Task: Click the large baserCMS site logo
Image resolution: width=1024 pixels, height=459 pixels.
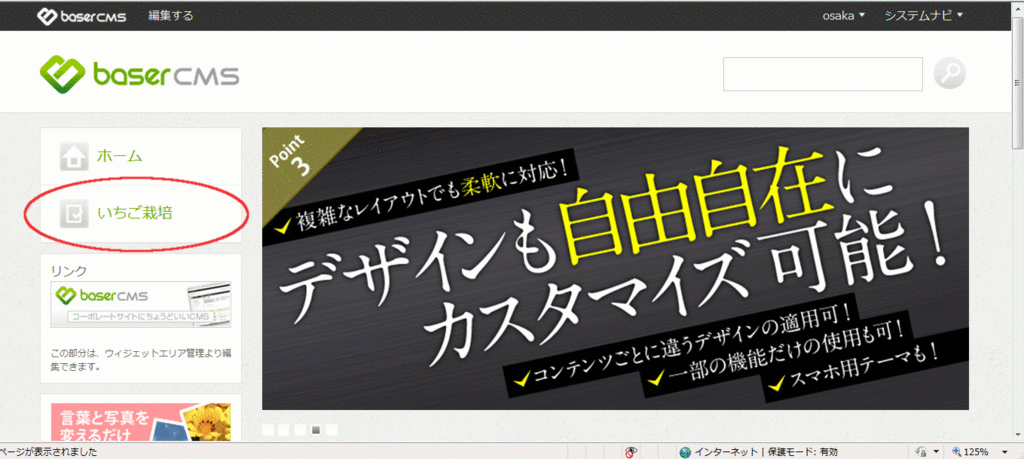Action: (x=139, y=74)
